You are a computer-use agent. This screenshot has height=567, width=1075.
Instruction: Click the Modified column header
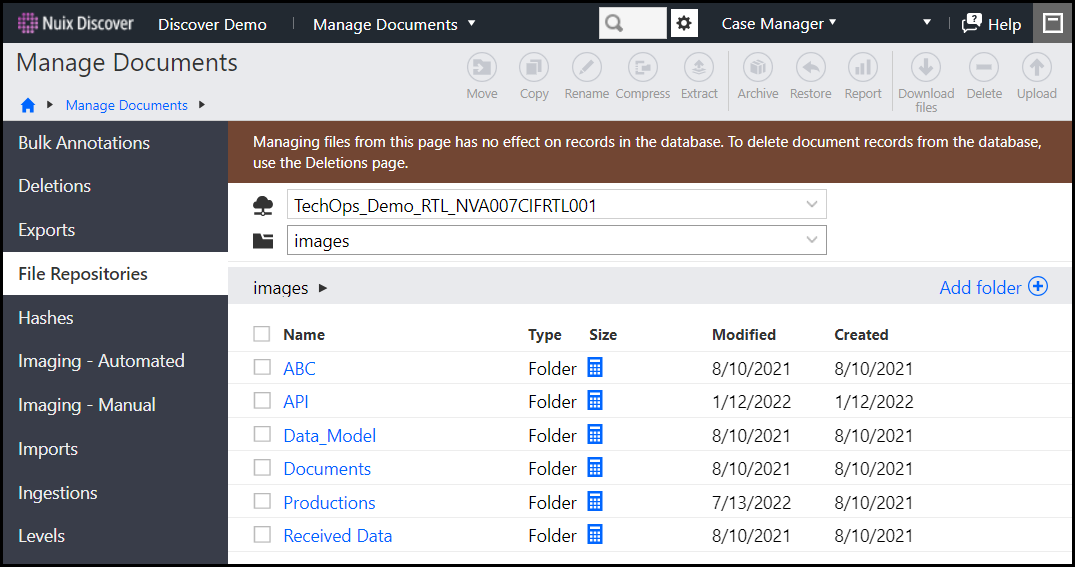[744, 335]
